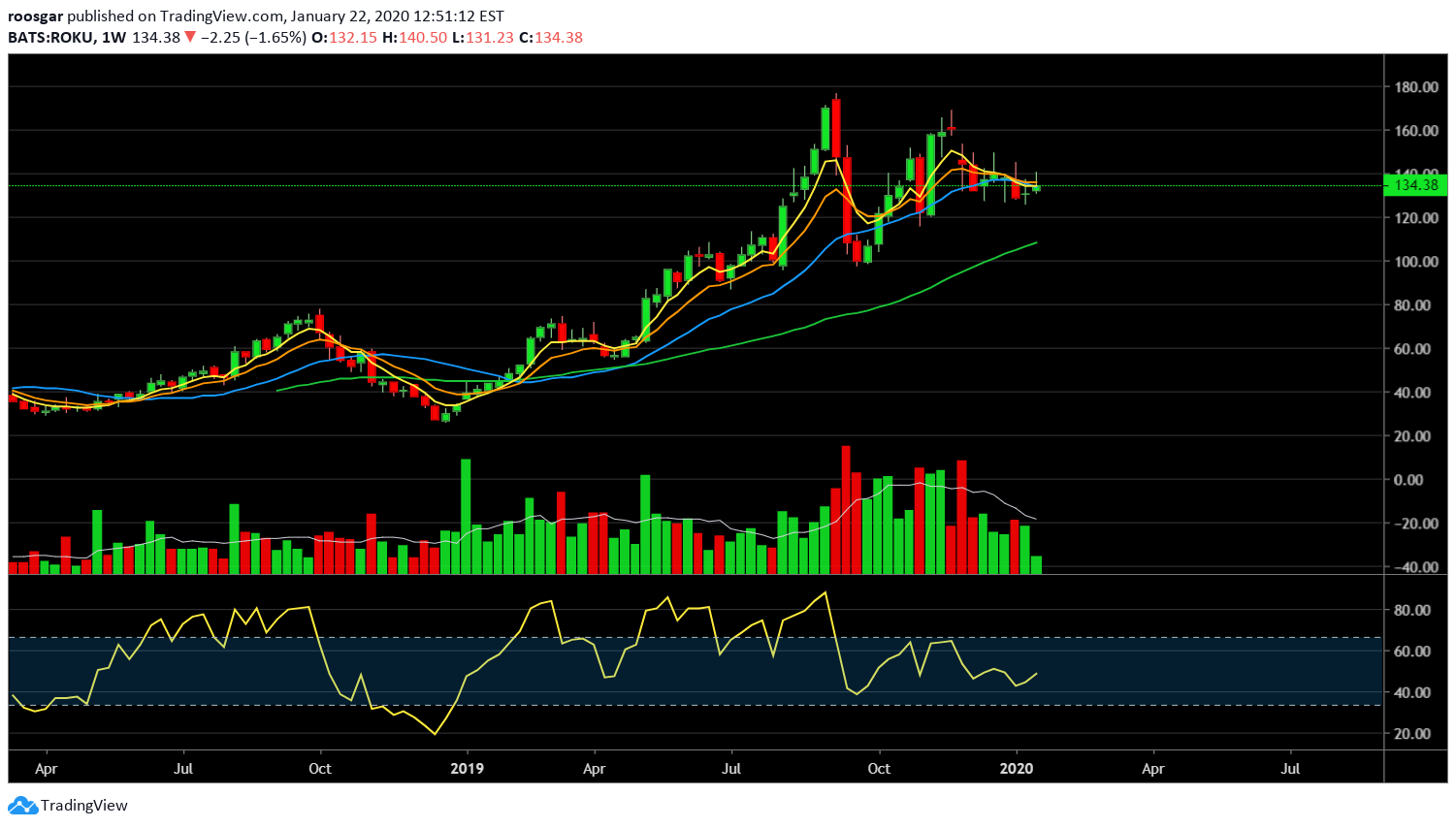This screenshot has height=828, width=1456.
Task: Click the low value L:131.23
Action: 482,37
